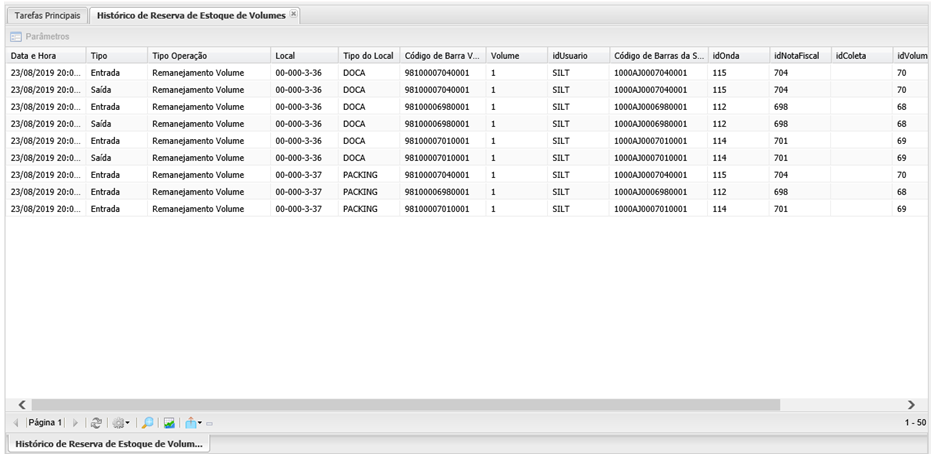Click the idNotaFiscal column header

(799, 56)
